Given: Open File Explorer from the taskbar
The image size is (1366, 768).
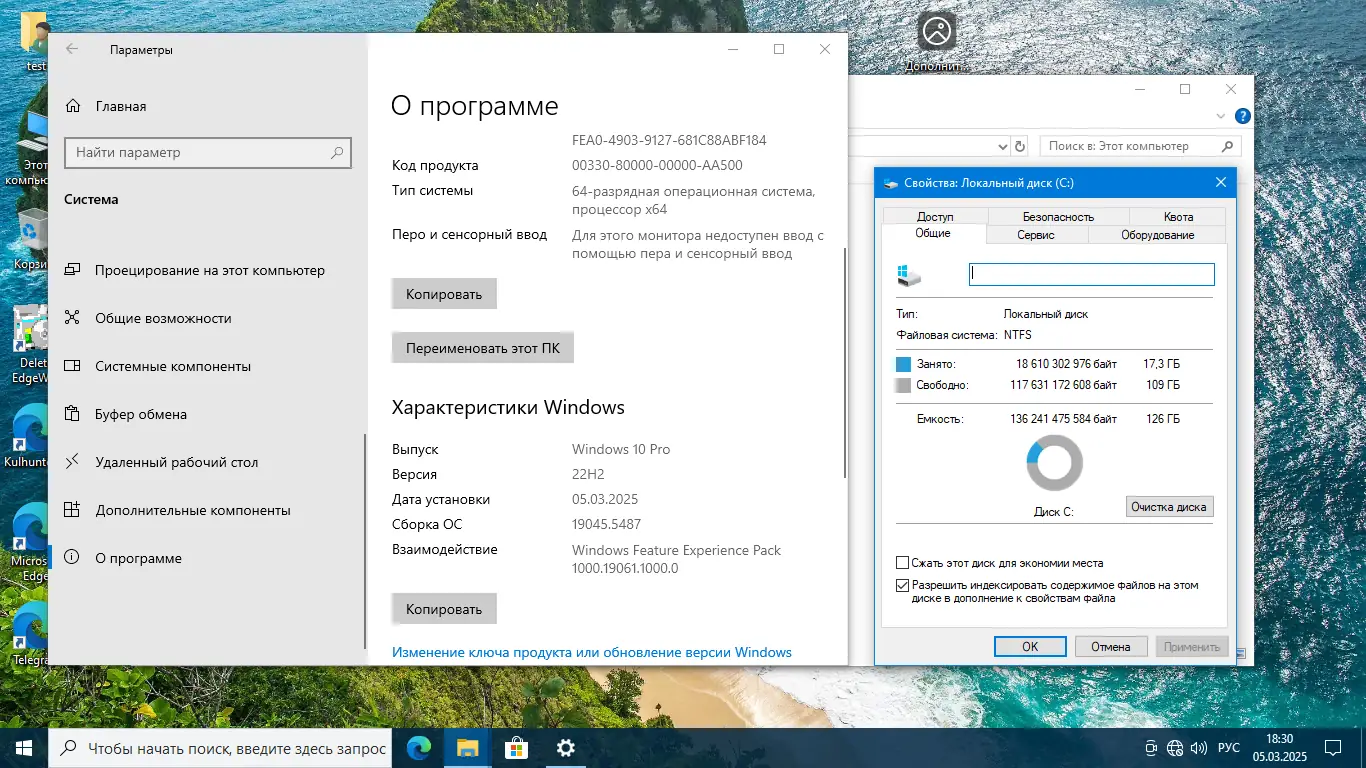Looking at the screenshot, I should [467, 748].
